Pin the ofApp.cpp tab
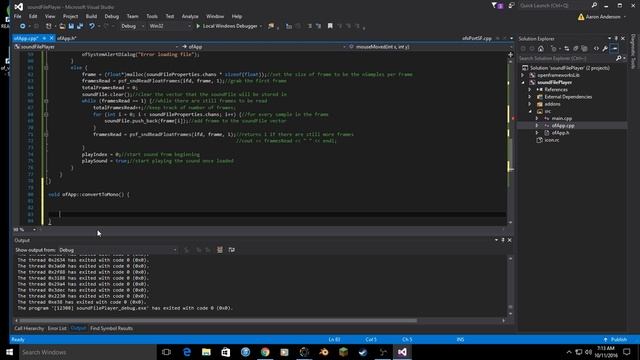The height and width of the screenshot is (360, 640). pos(44,38)
